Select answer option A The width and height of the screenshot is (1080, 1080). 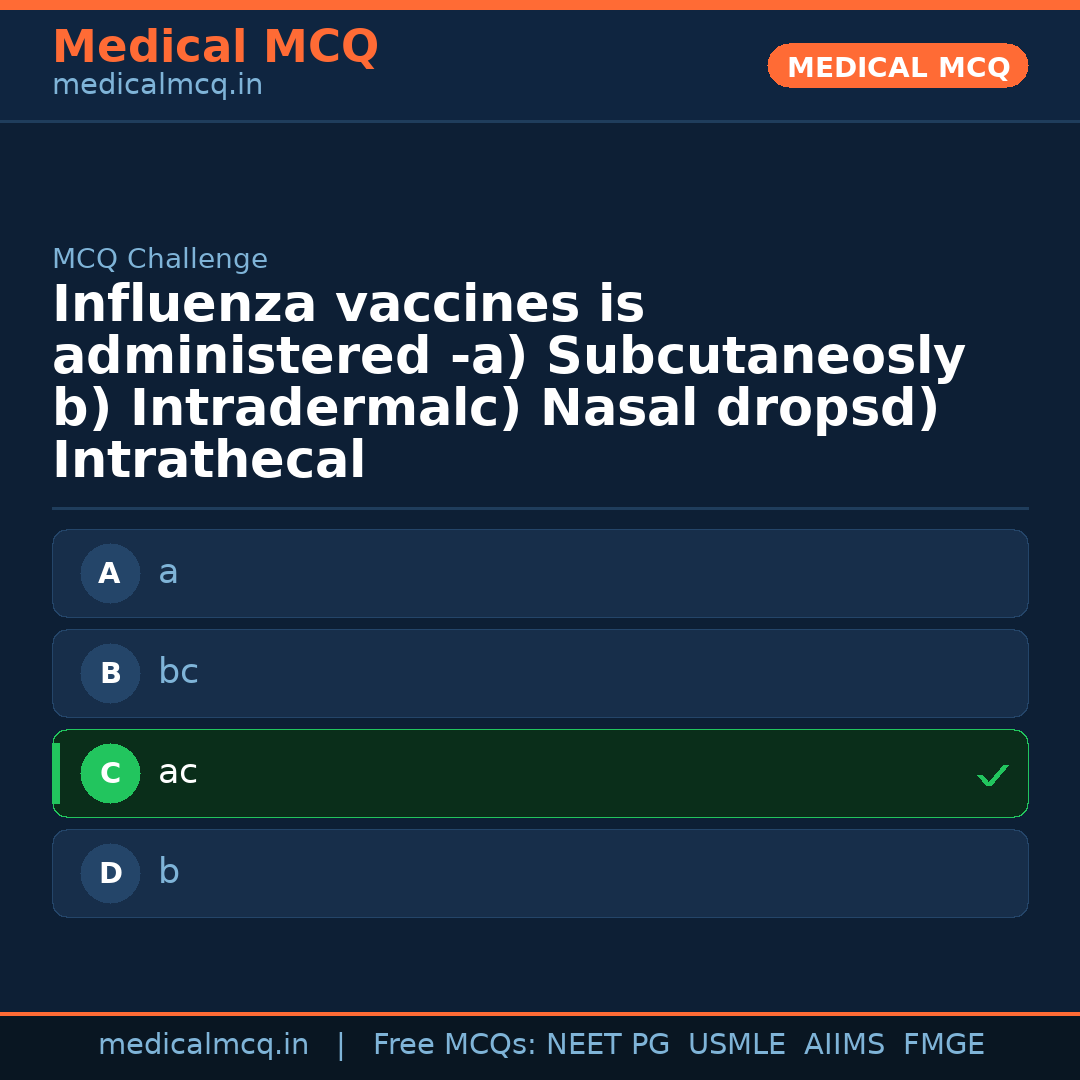pos(540,573)
